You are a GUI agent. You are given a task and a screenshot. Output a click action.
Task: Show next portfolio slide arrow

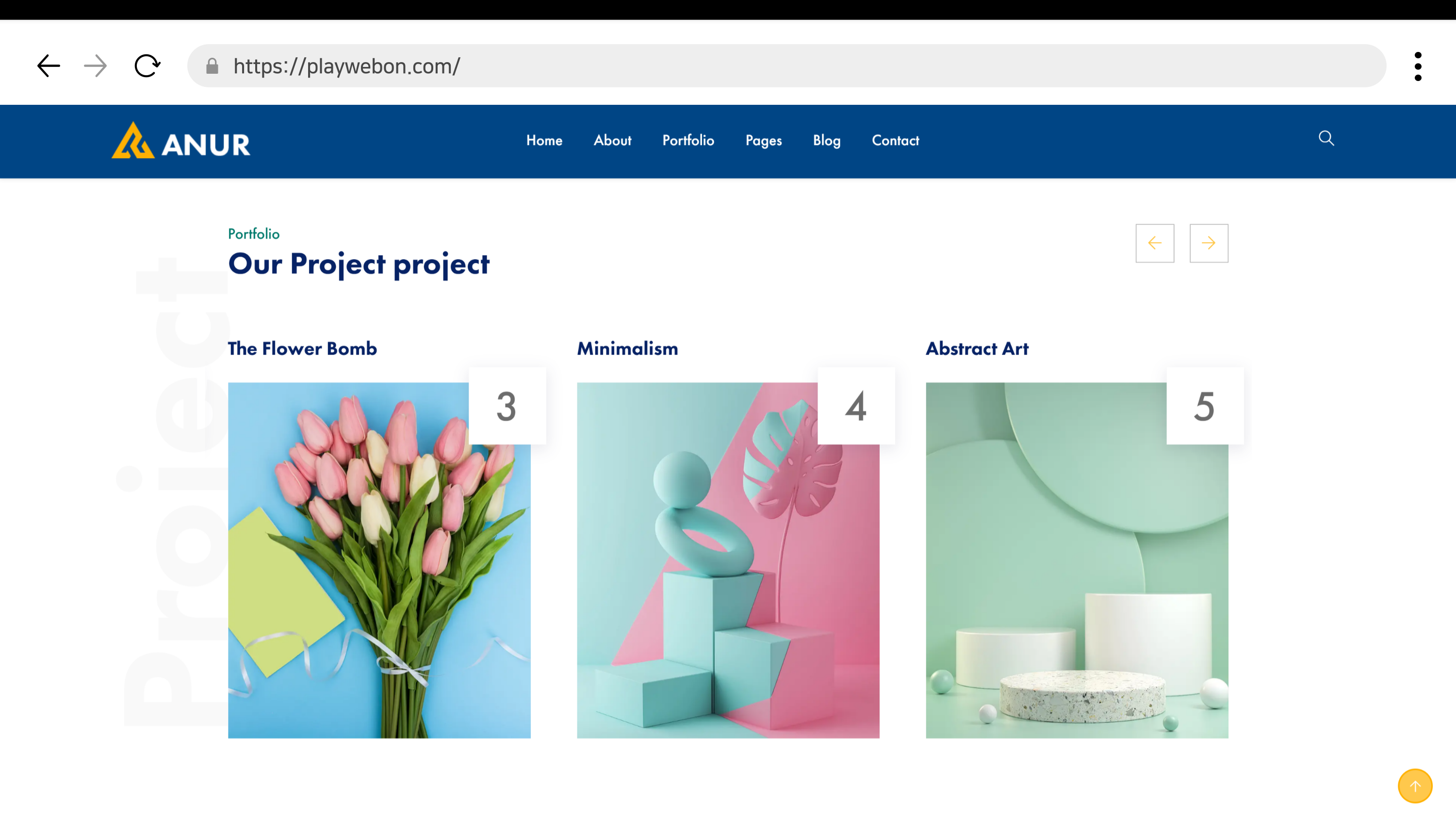(1209, 243)
